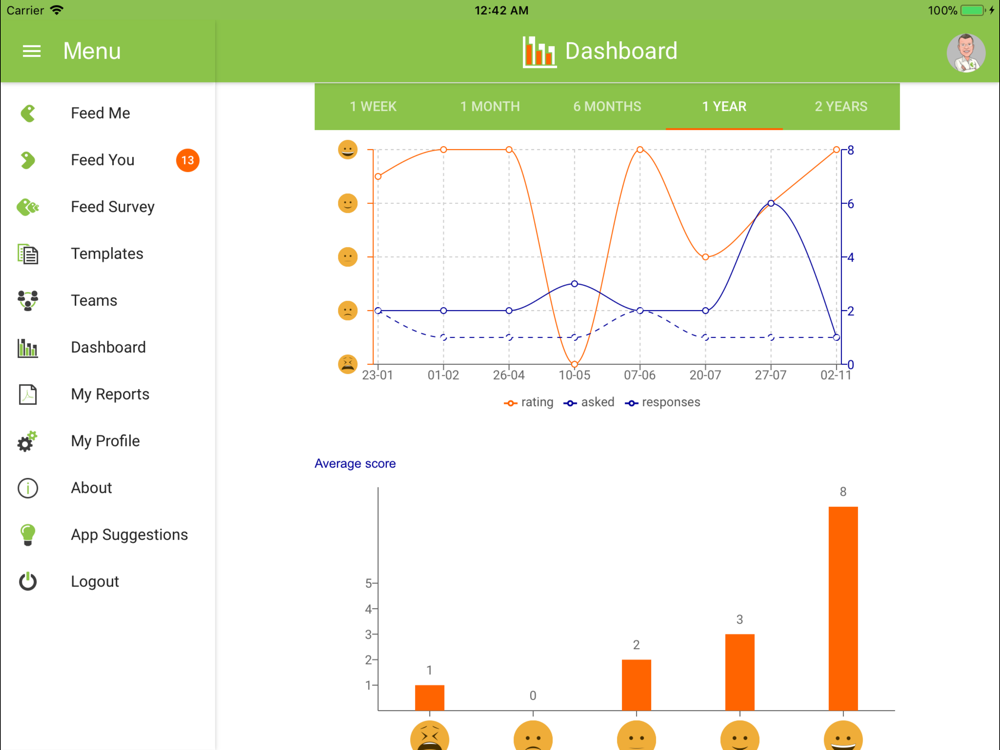Open About menu item
This screenshot has height=750, width=1000.
coord(108,488)
